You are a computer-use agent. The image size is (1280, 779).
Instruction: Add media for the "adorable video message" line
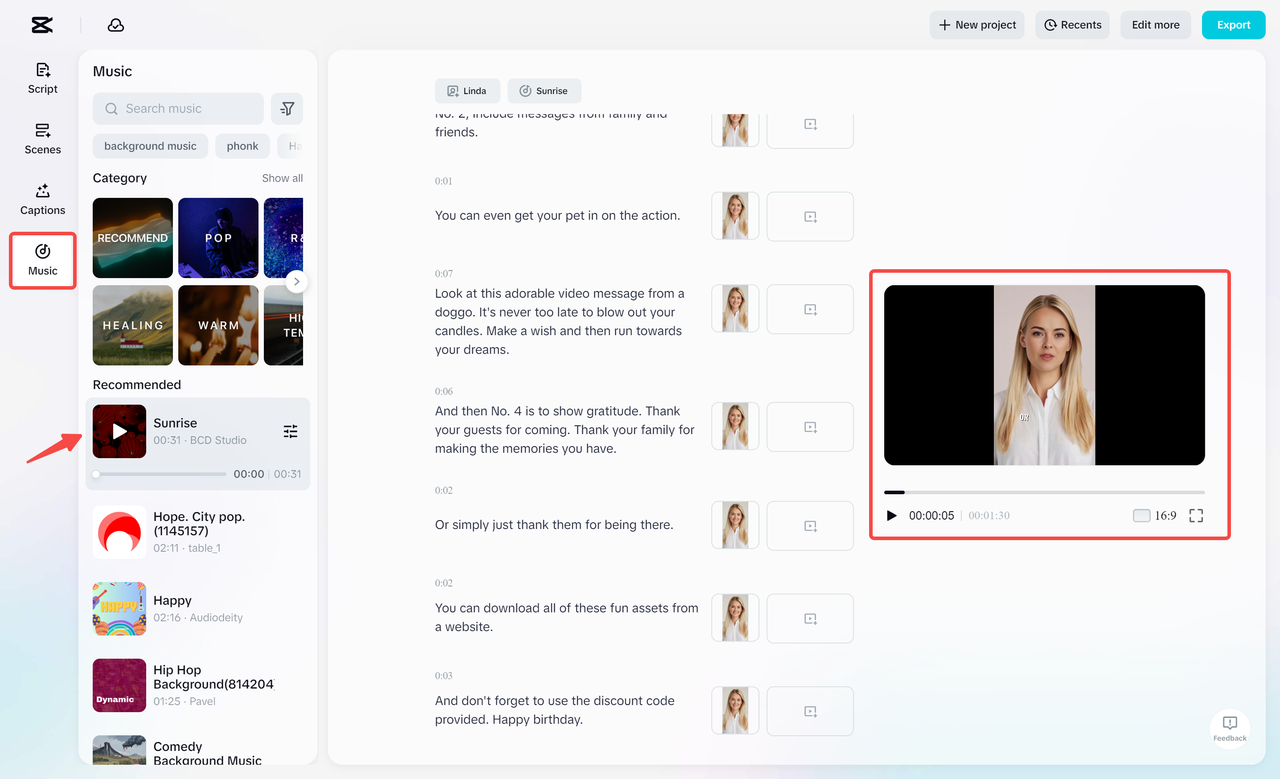point(810,309)
